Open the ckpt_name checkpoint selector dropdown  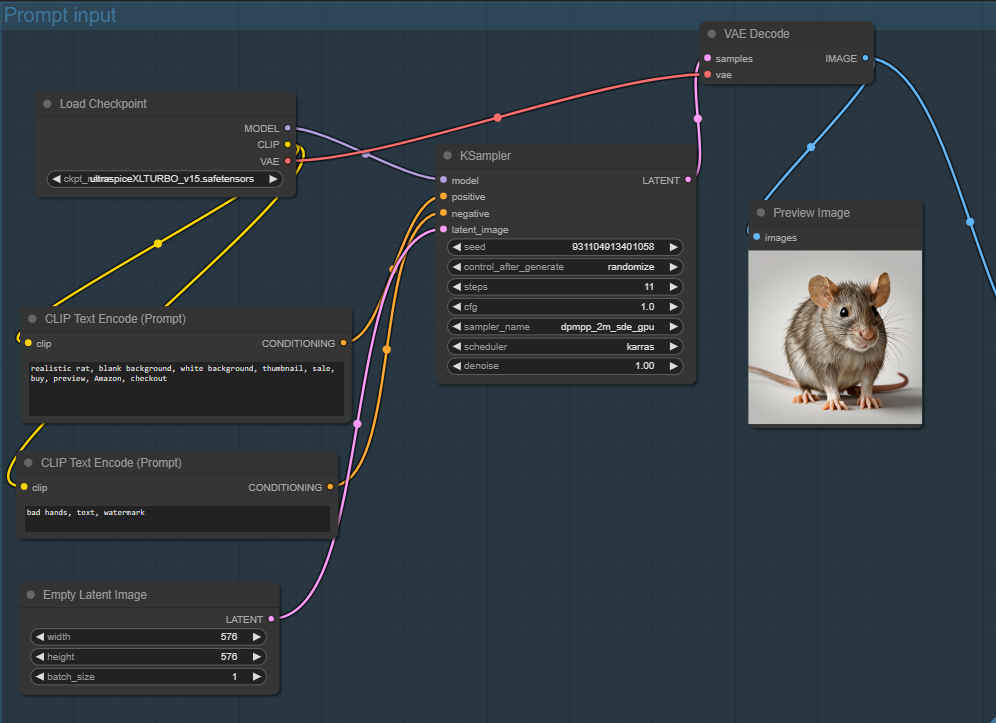(165, 179)
